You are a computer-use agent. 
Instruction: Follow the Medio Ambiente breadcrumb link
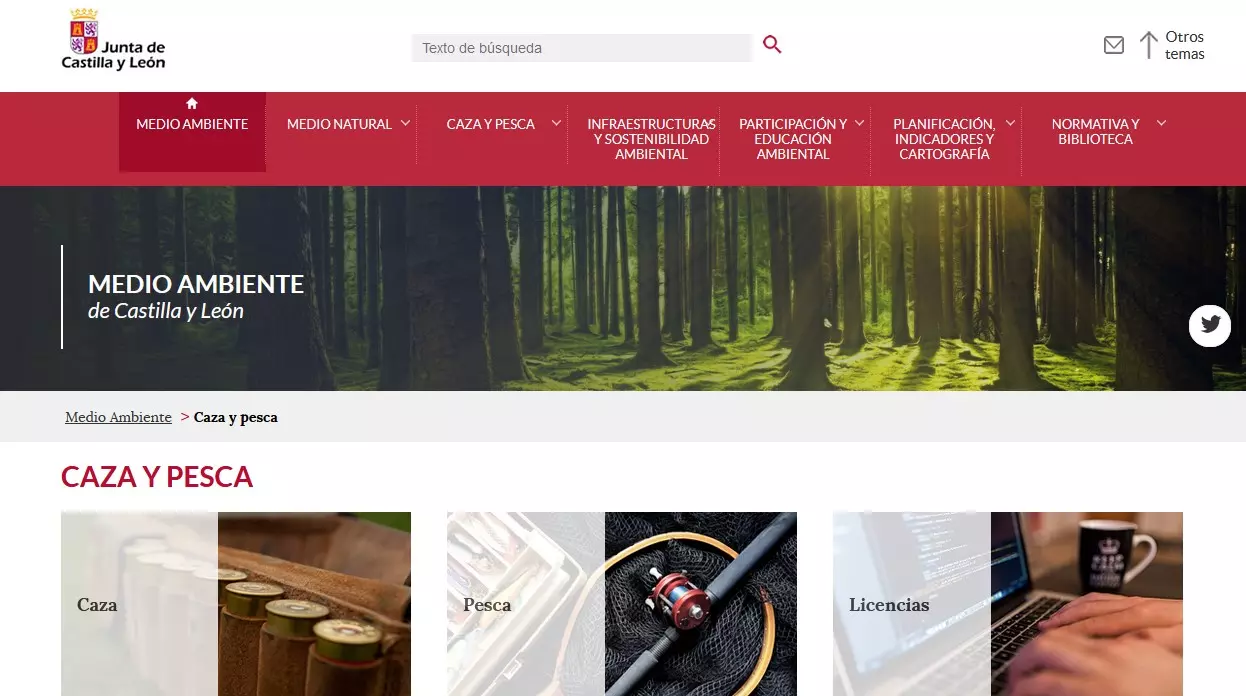118,417
